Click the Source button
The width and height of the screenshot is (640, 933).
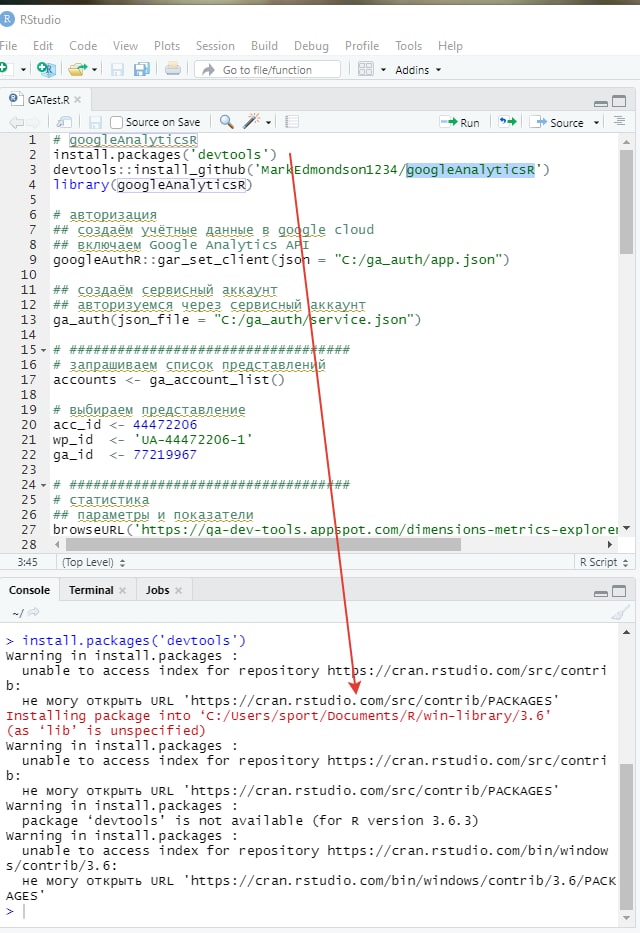pyautogui.click(x=557, y=122)
